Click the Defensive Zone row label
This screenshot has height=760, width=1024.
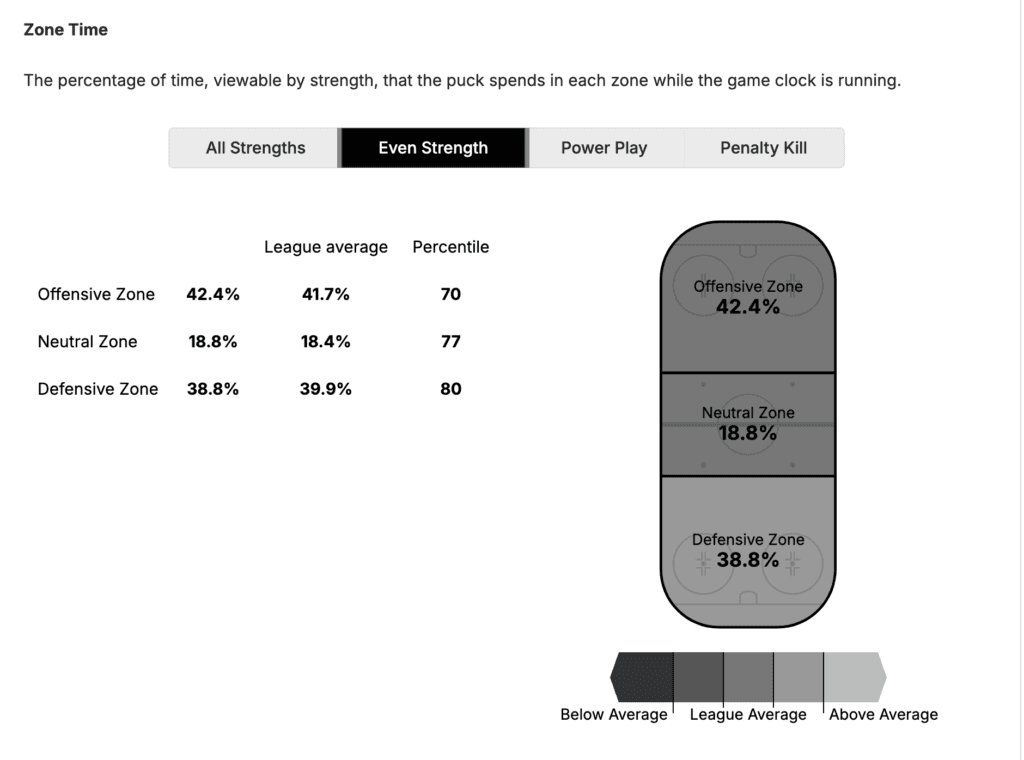[97, 389]
